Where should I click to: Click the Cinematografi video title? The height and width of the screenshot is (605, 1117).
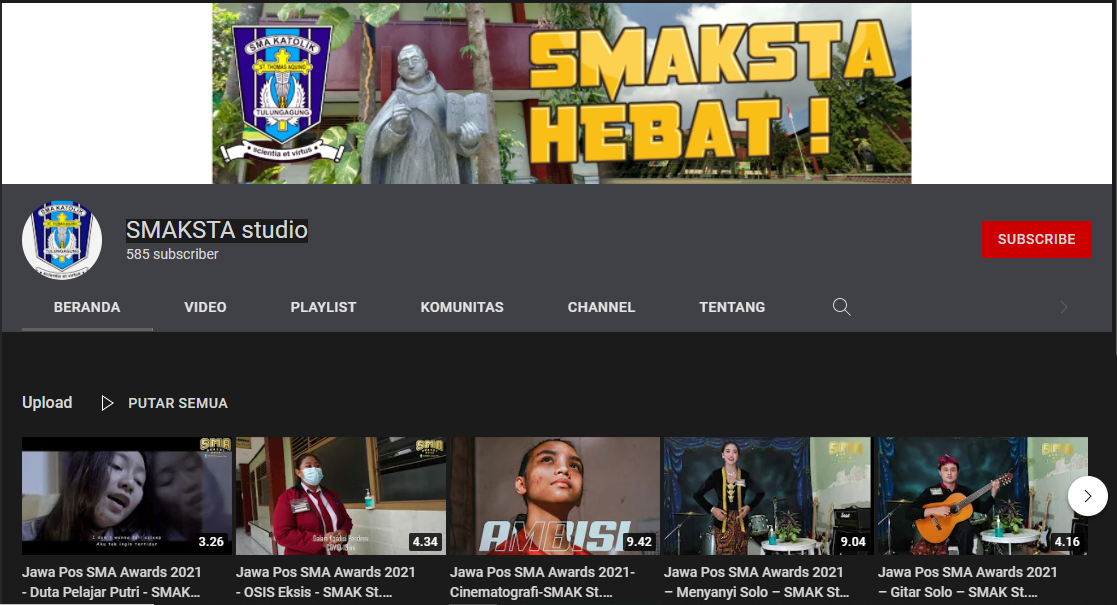pyautogui.click(x=542, y=582)
